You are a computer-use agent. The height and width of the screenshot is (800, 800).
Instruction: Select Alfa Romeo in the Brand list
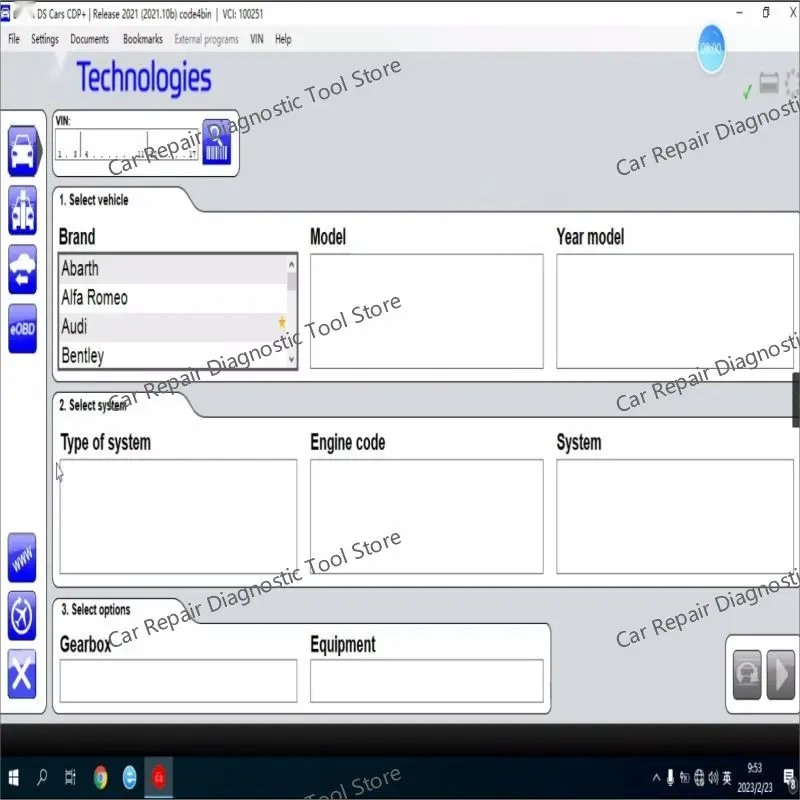tap(173, 298)
